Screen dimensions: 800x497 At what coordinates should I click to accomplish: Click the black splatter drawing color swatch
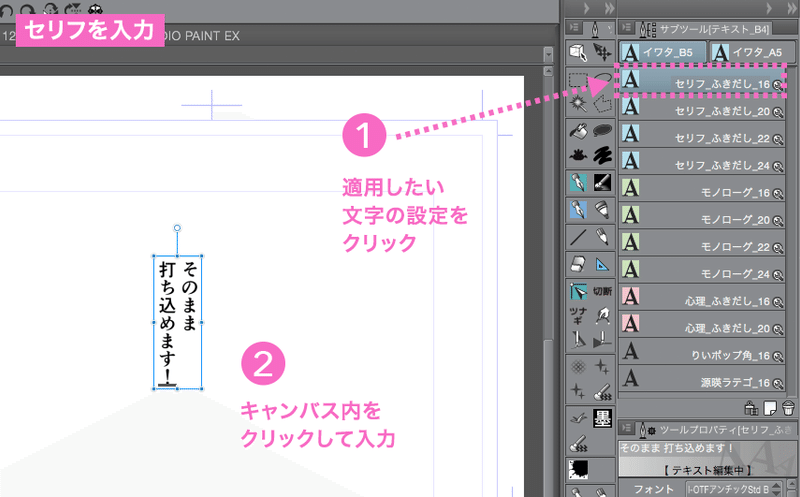578,468
